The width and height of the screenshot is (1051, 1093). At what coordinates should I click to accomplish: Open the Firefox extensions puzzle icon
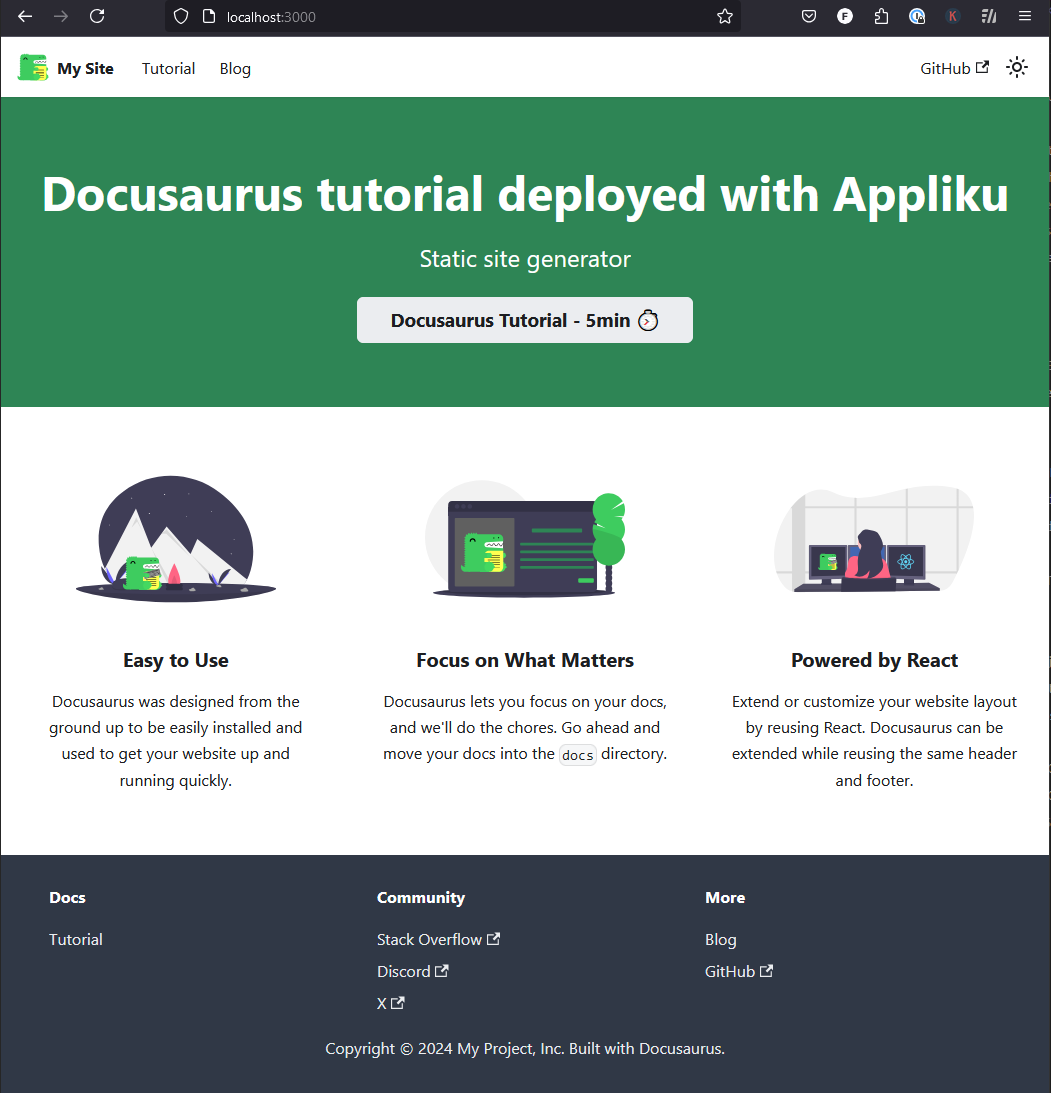pyautogui.click(x=881, y=16)
